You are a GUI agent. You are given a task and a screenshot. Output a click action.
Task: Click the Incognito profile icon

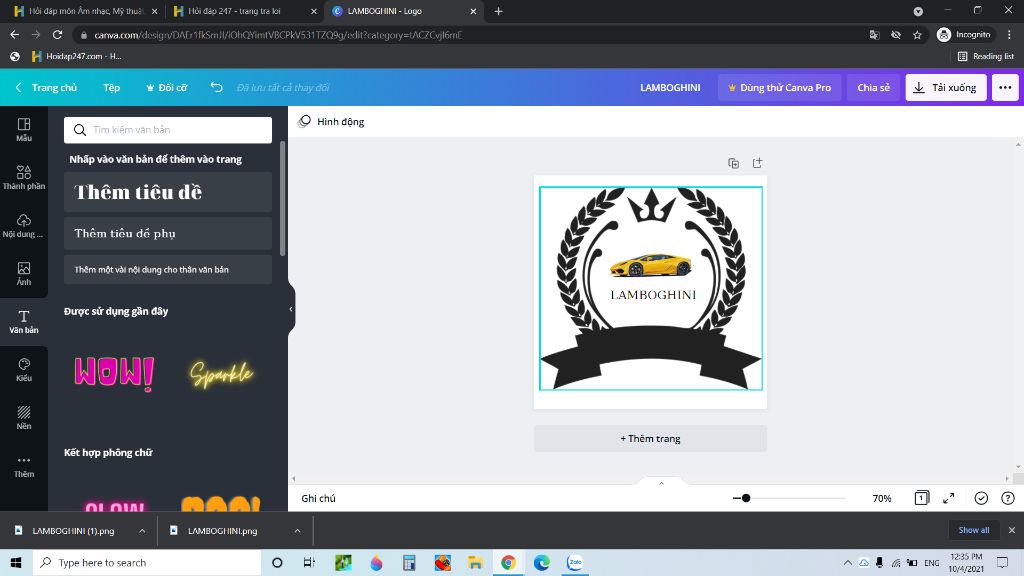[x=964, y=35]
